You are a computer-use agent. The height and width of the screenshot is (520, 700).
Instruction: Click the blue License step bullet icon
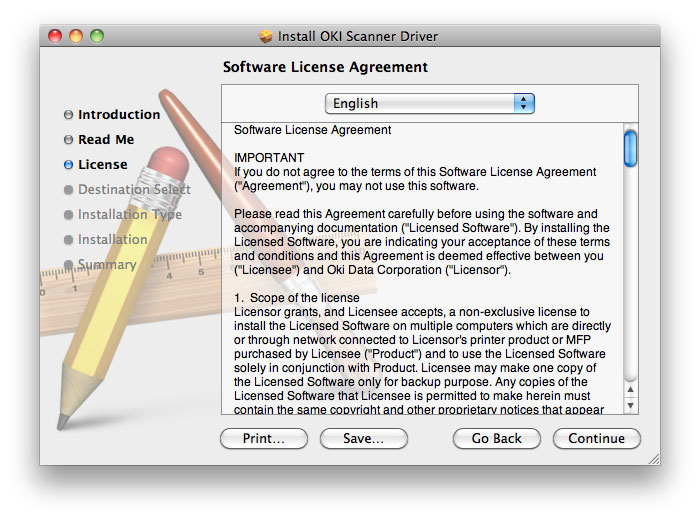pos(68,165)
